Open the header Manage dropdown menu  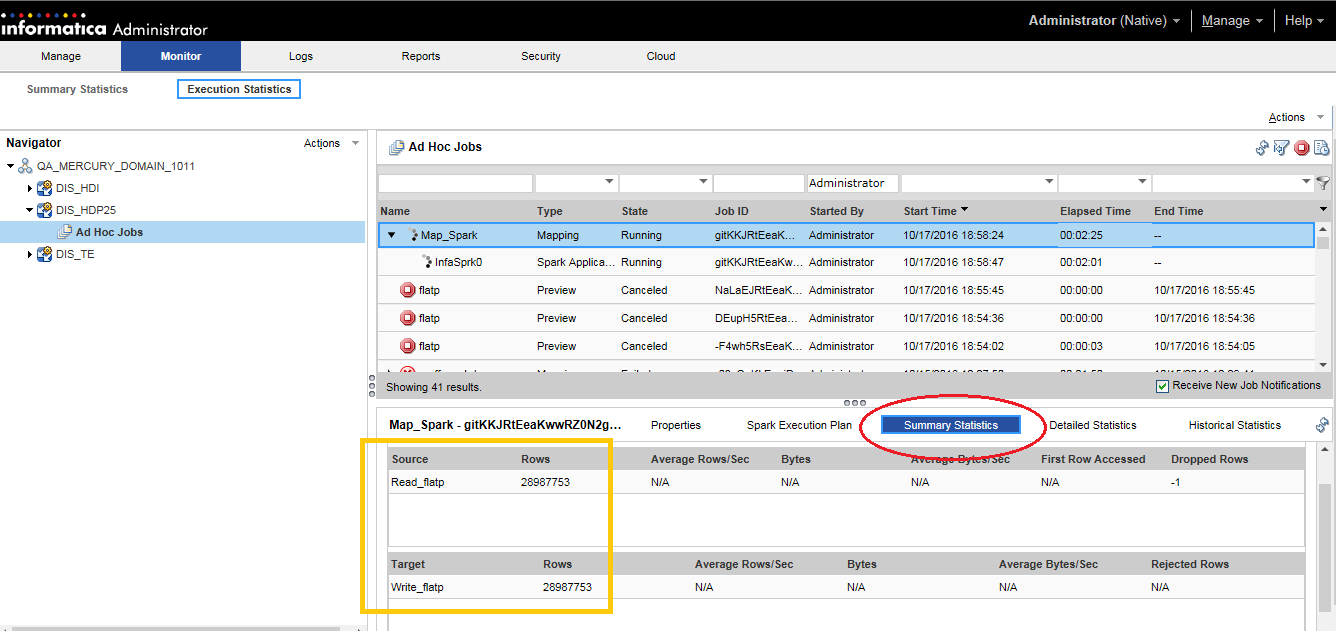(x=1232, y=21)
